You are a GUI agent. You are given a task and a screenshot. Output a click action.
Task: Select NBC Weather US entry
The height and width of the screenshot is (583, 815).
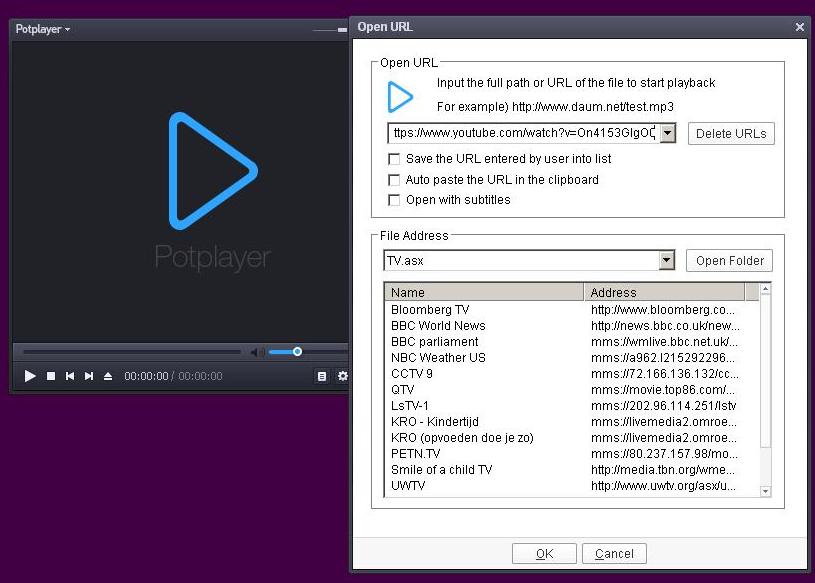[438, 358]
